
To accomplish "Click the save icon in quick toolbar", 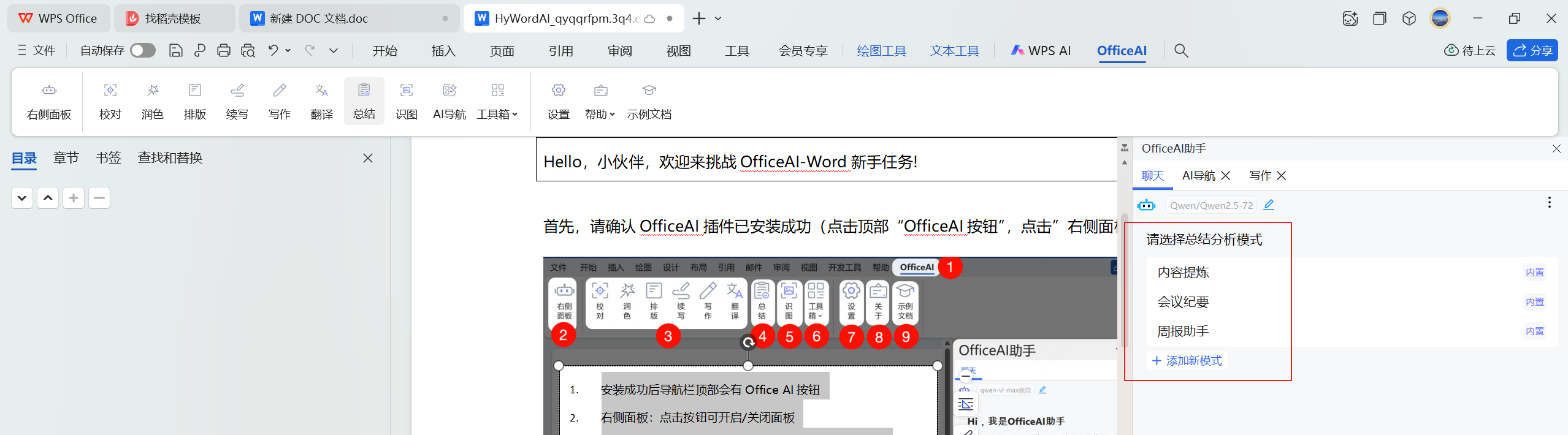I will 176,51.
